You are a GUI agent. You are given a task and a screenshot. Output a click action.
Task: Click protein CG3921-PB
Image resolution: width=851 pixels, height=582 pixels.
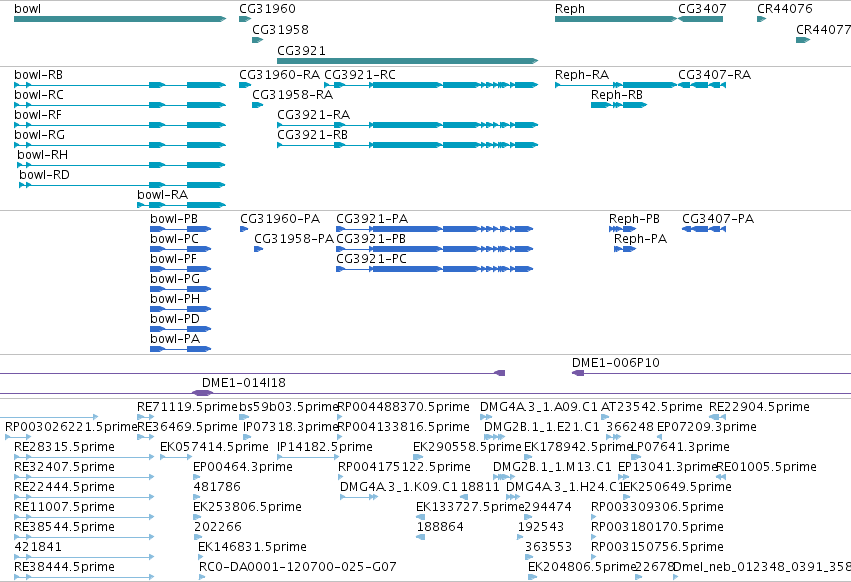[x=434, y=249]
